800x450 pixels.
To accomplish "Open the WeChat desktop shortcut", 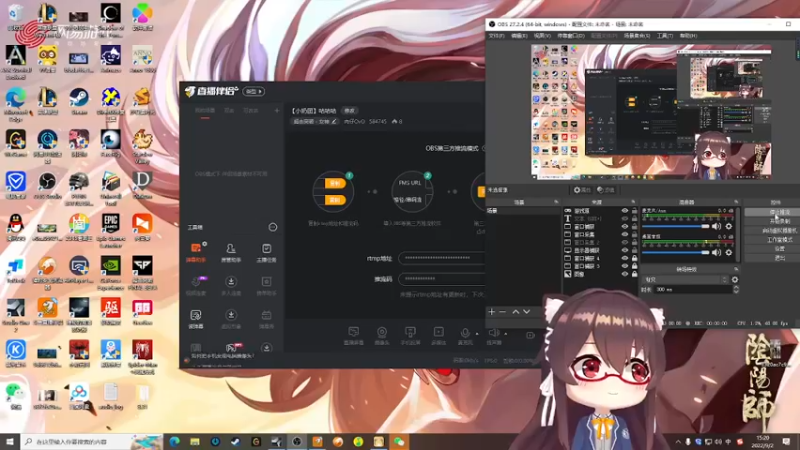I will 16,396.
